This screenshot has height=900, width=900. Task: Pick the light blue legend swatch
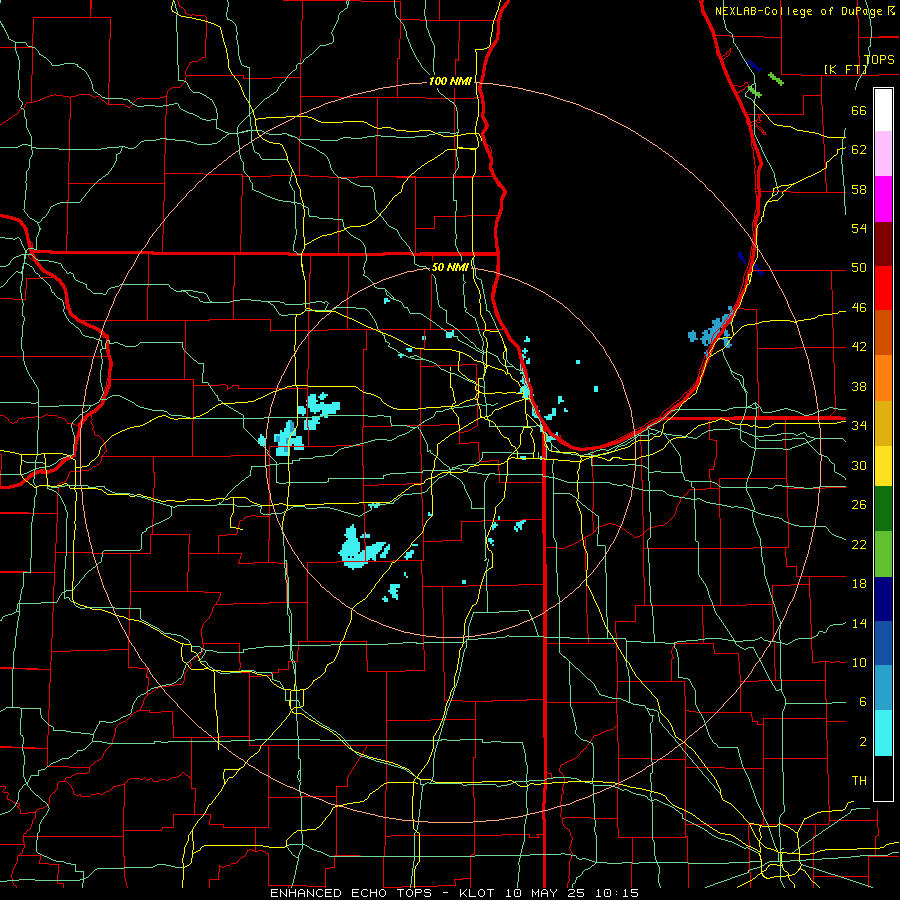pos(883,688)
